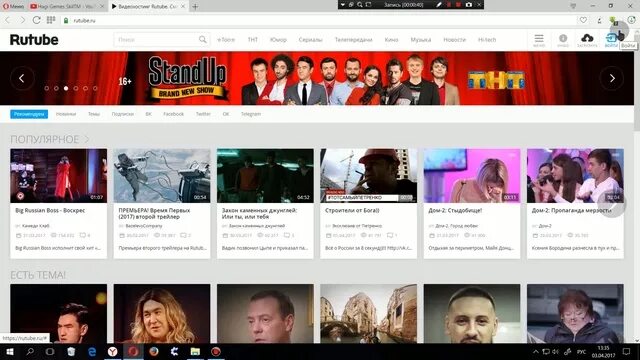640x360 pixels.
Task: Open the Музыка category link
Action: pyautogui.click(x=421, y=40)
